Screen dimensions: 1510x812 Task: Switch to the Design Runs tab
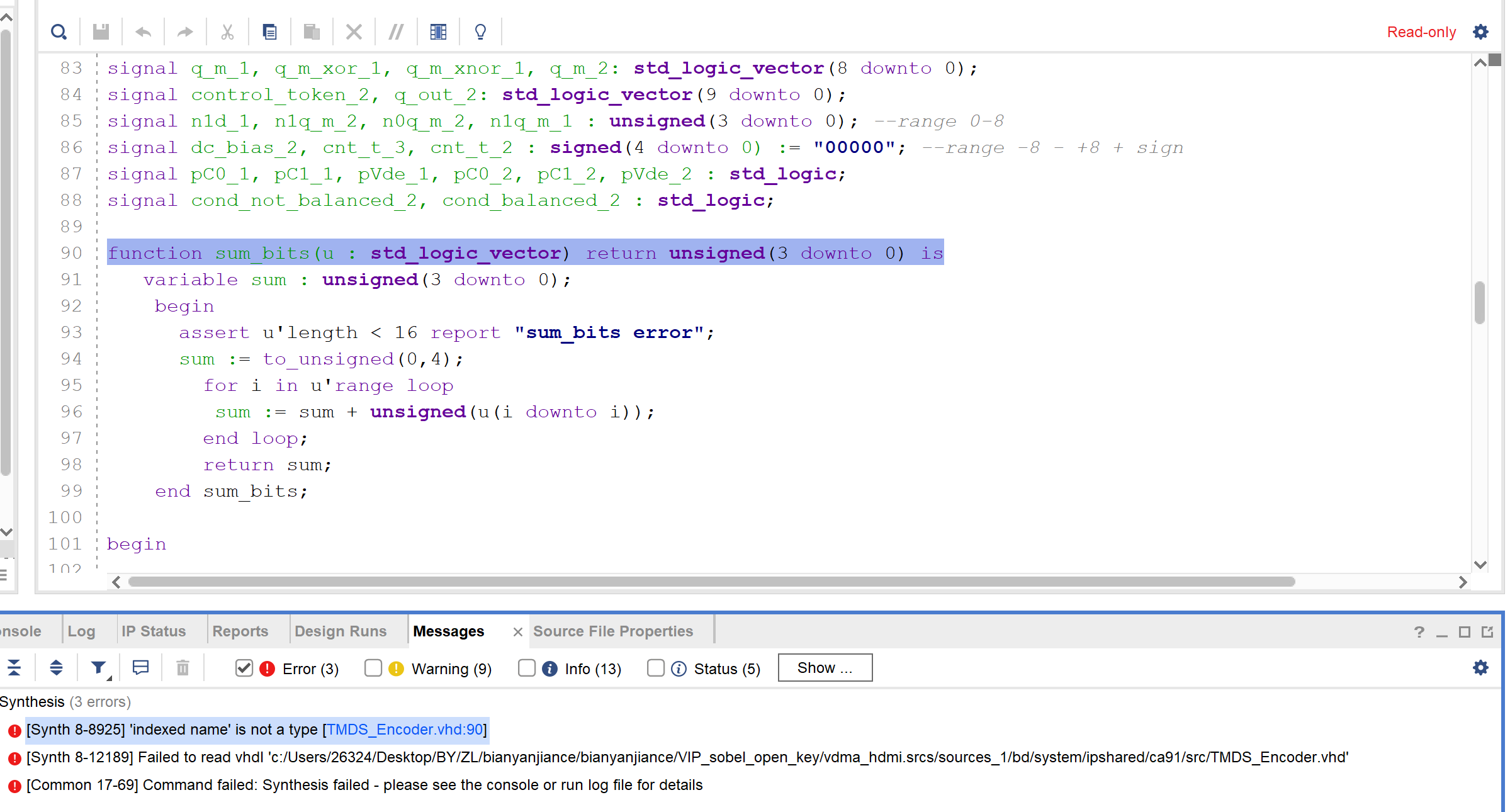tap(340, 631)
